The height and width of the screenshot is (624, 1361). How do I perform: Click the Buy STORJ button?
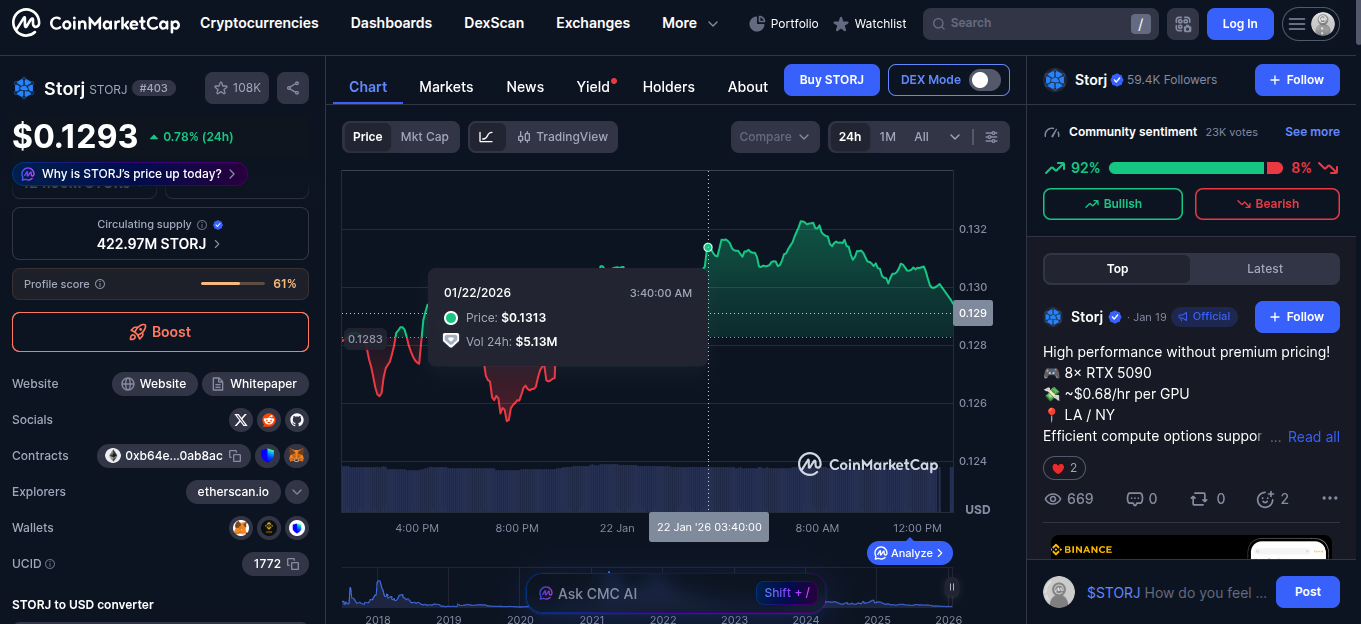(831, 80)
